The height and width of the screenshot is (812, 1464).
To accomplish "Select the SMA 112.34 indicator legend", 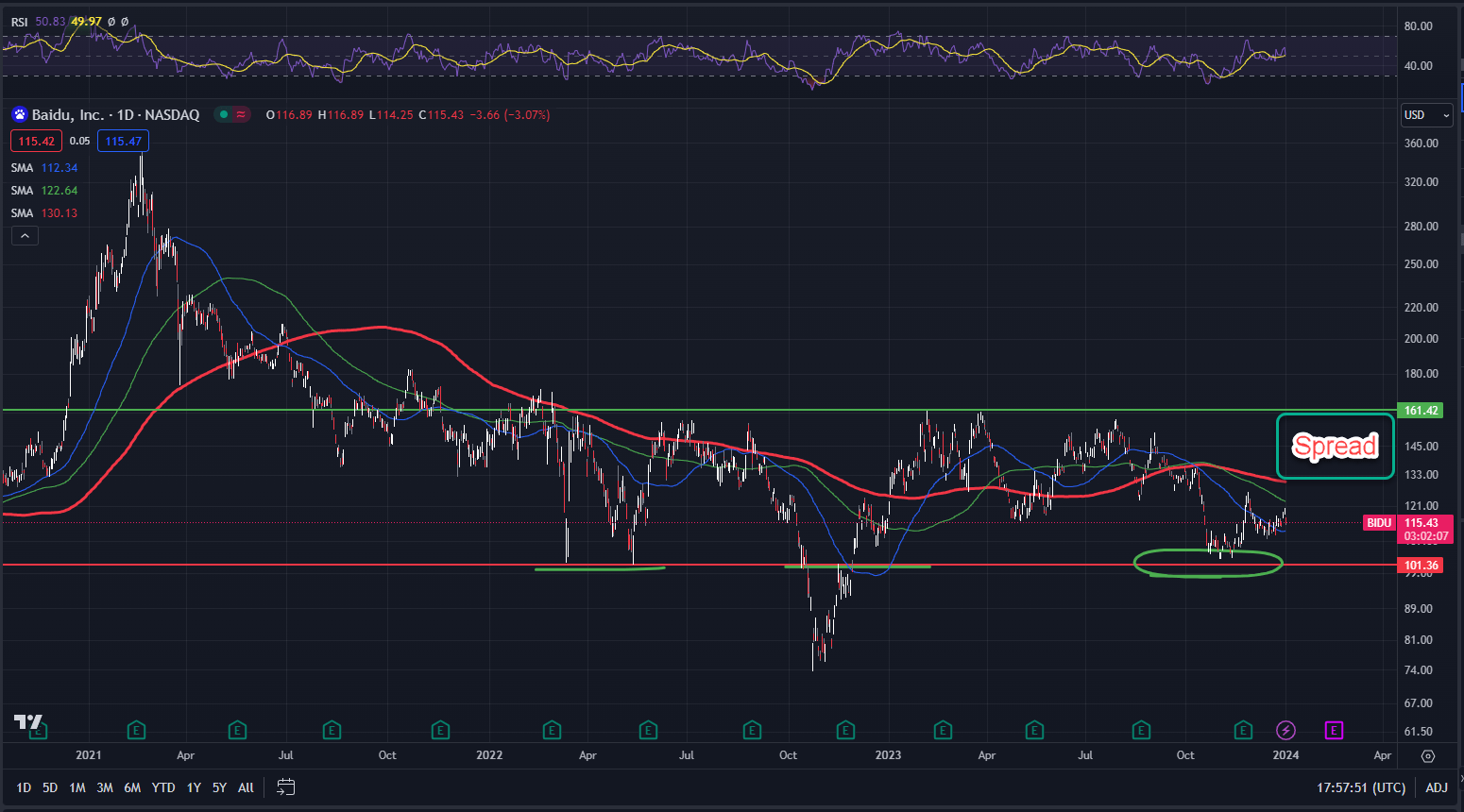I will tap(44, 167).
